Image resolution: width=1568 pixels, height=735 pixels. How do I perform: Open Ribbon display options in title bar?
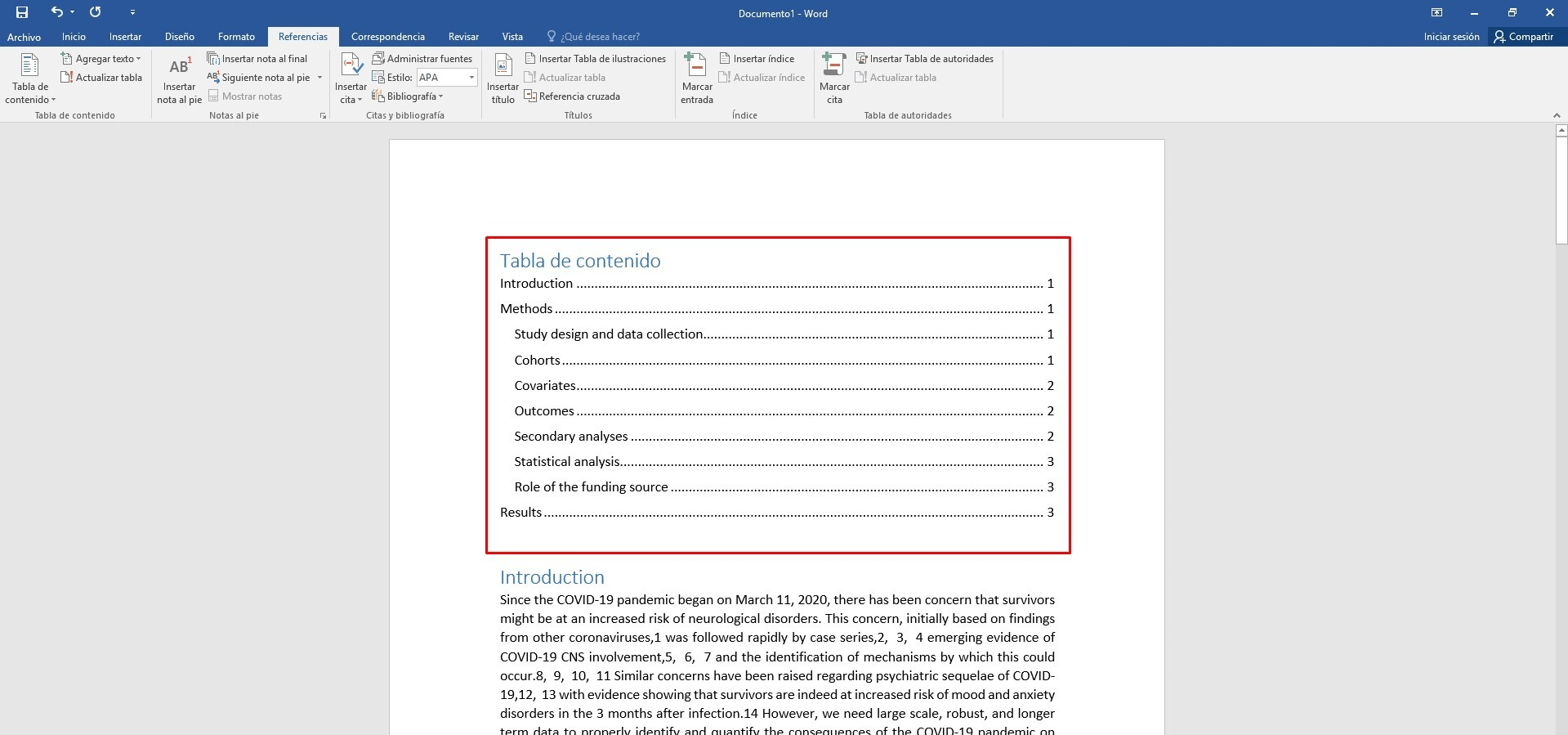pos(1436,12)
